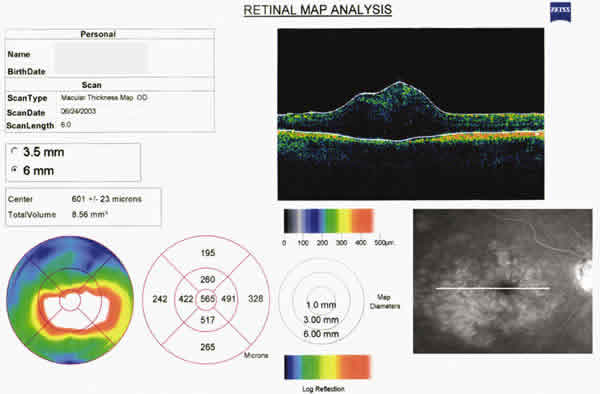
Task: Click the central 565 micron sector
Action: pos(207,299)
